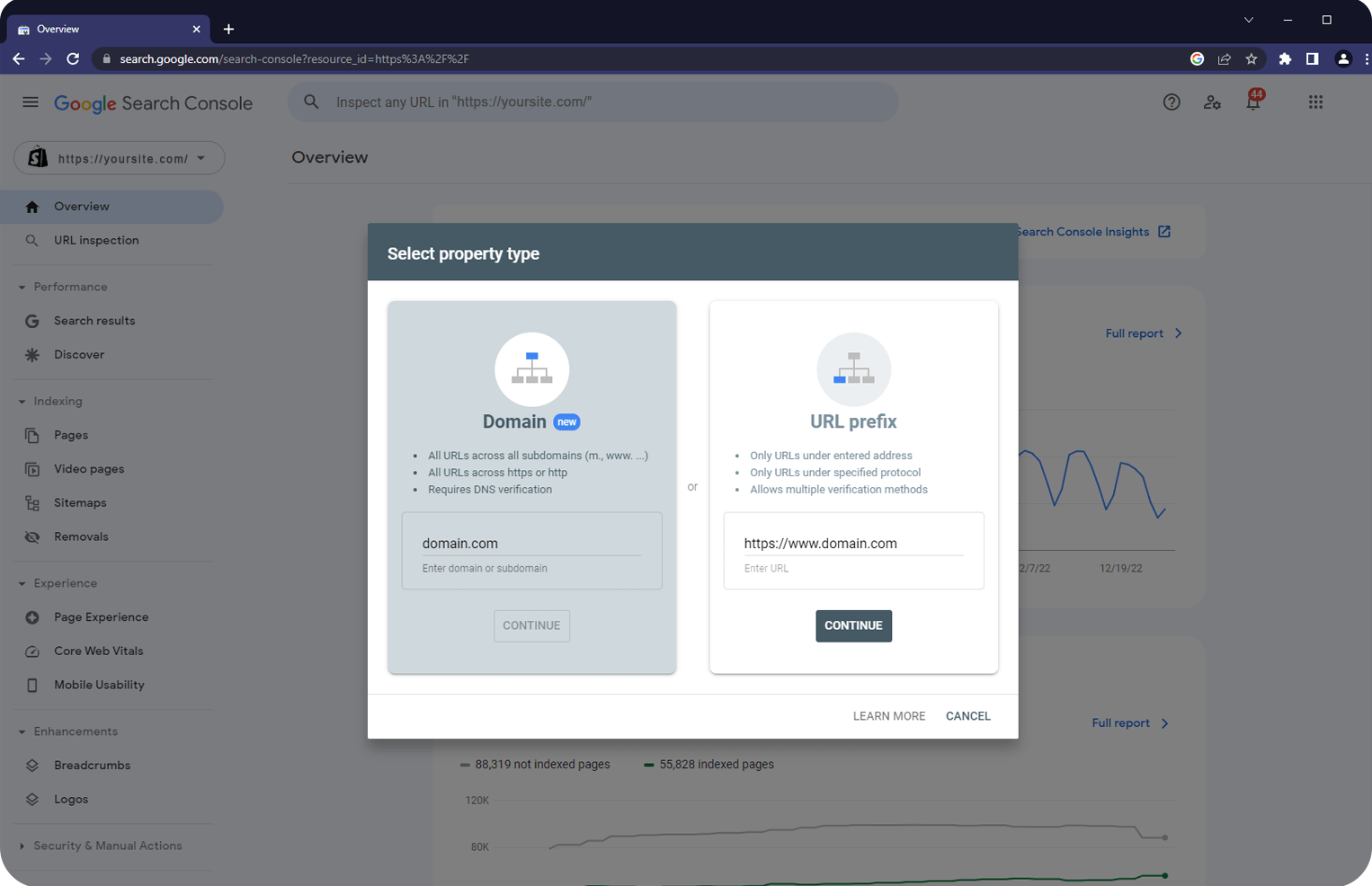Open the notifications bell with 44 badge

pos(1253,101)
